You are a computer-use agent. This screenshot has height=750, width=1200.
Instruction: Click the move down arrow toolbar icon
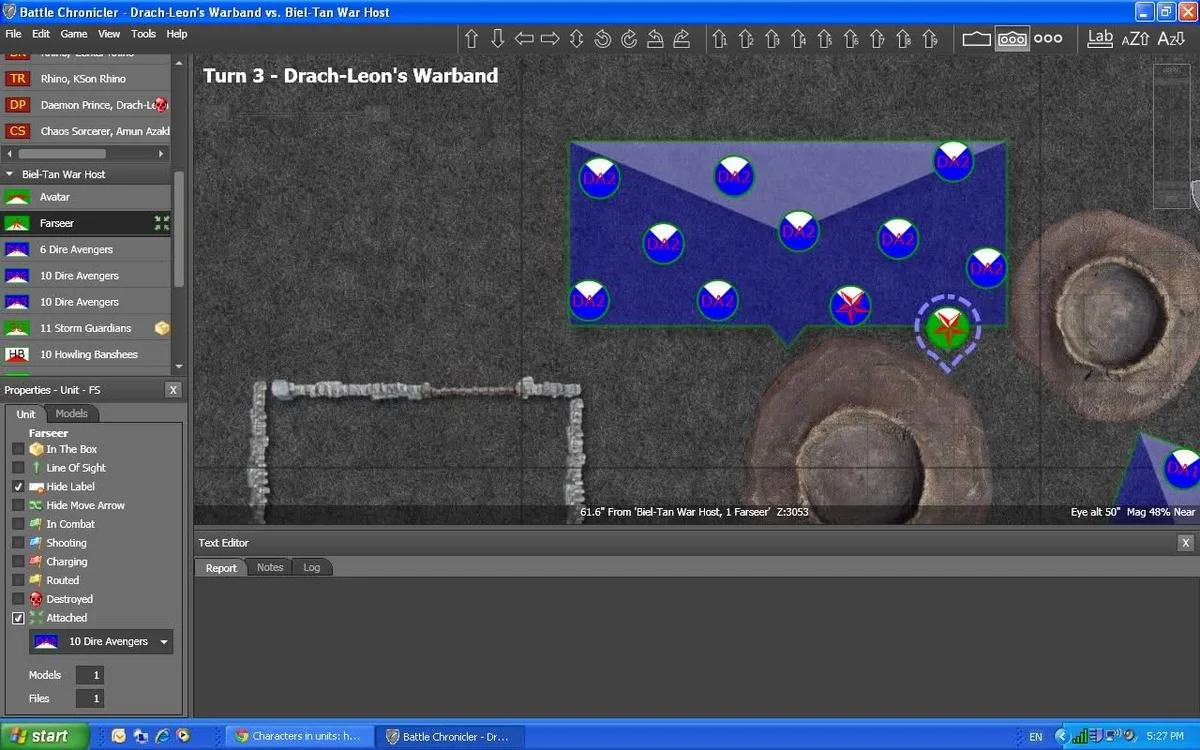[x=498, y=39]
